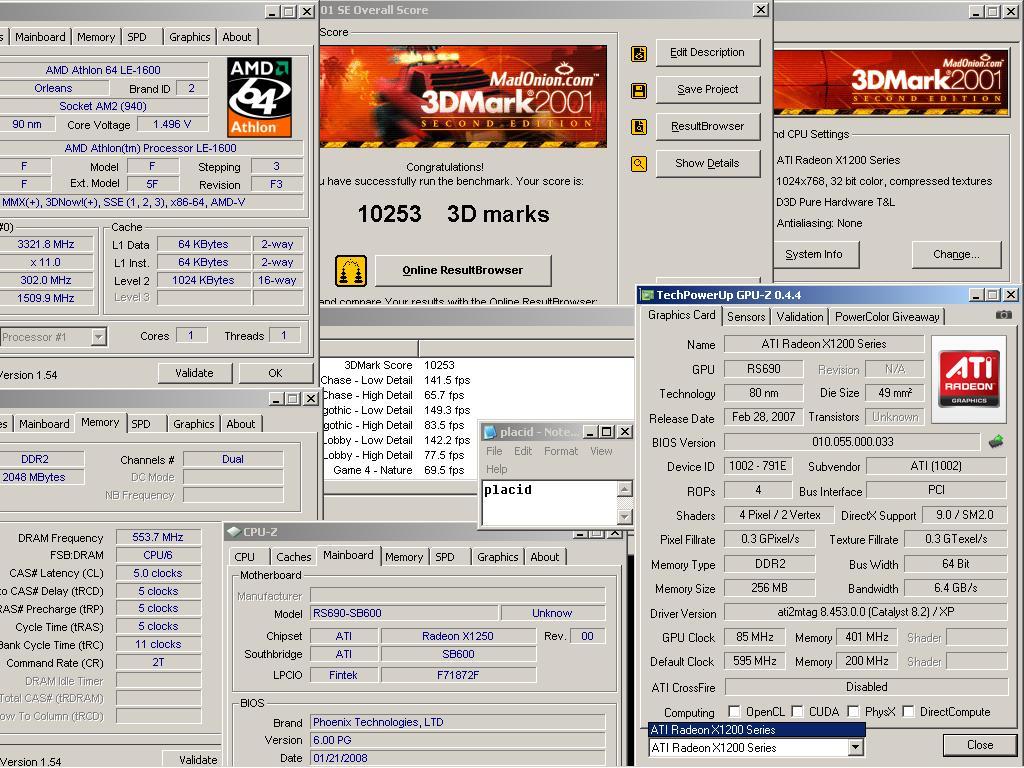Open the Graphics Card tab in GPU-Z
Screen dimensions: 1024x768
682,315
